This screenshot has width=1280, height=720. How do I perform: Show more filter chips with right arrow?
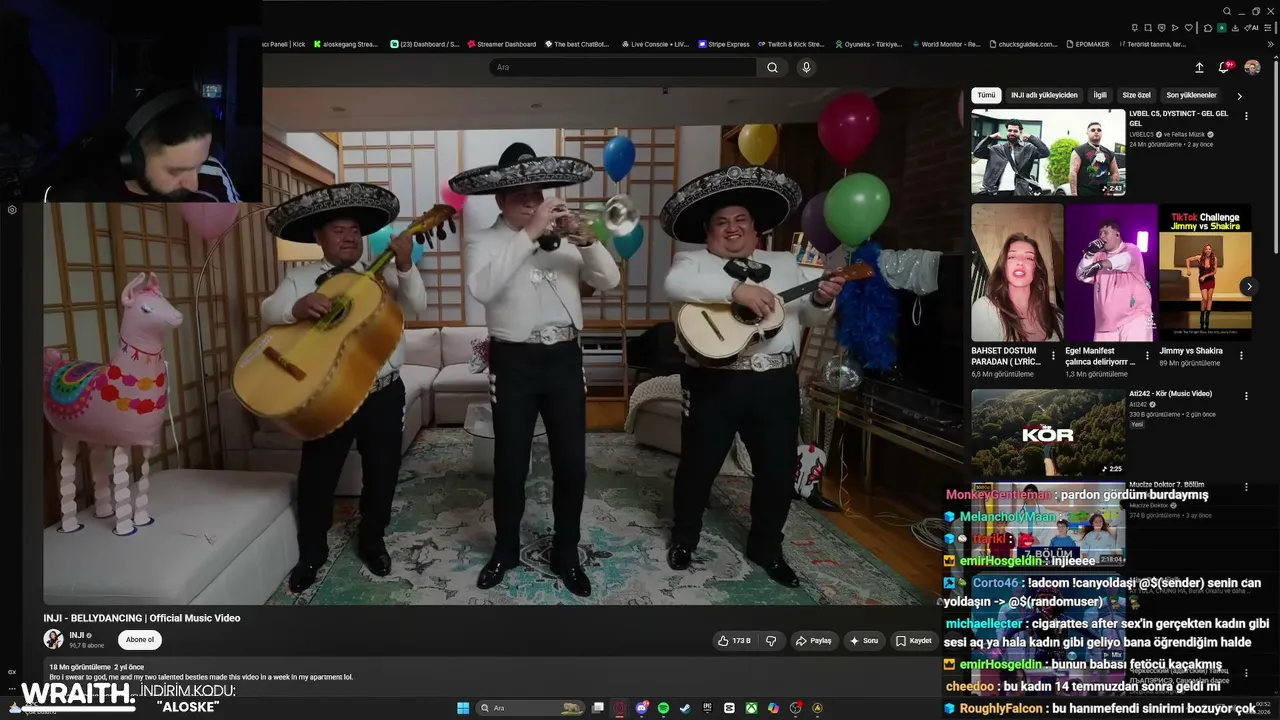[1239, 96]
